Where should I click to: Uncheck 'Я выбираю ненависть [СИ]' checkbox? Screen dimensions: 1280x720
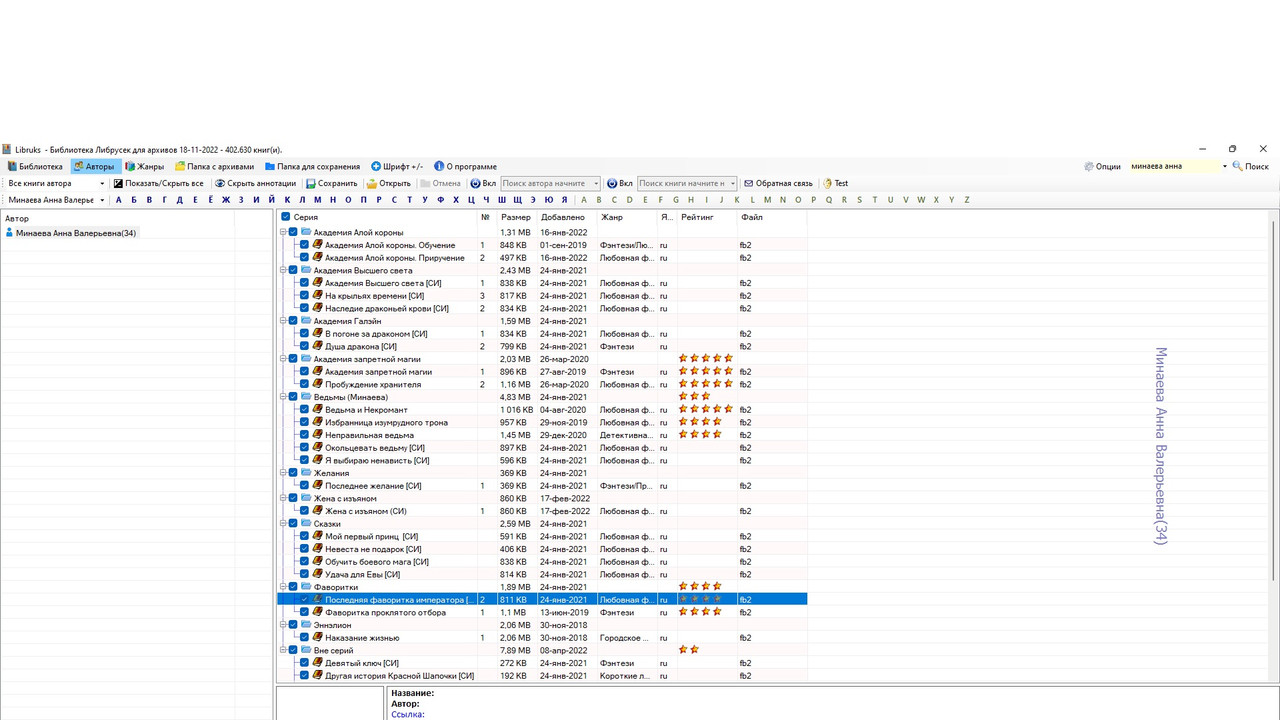305,460
